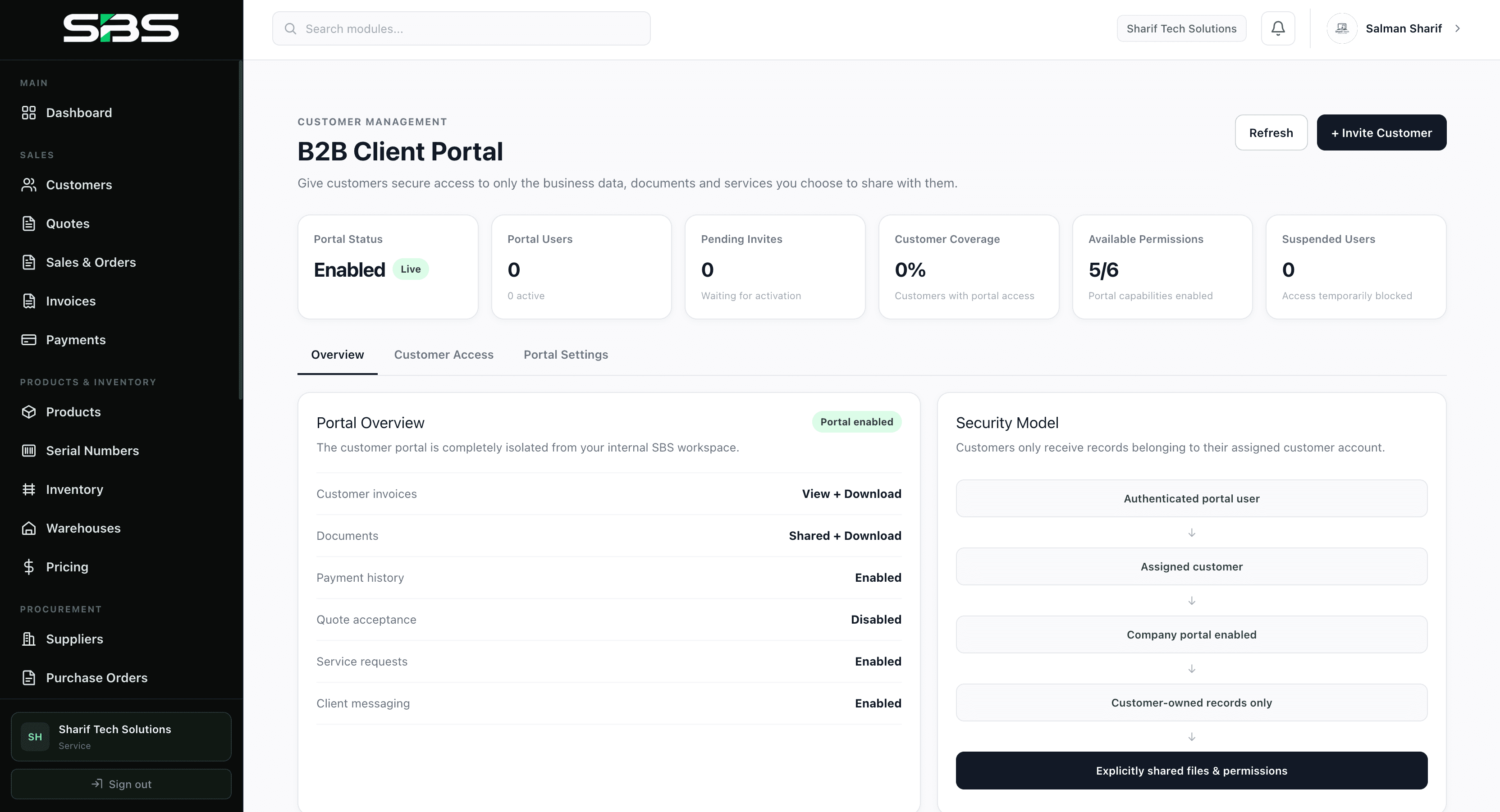Focus the Search modules field

tap(461, 28)
